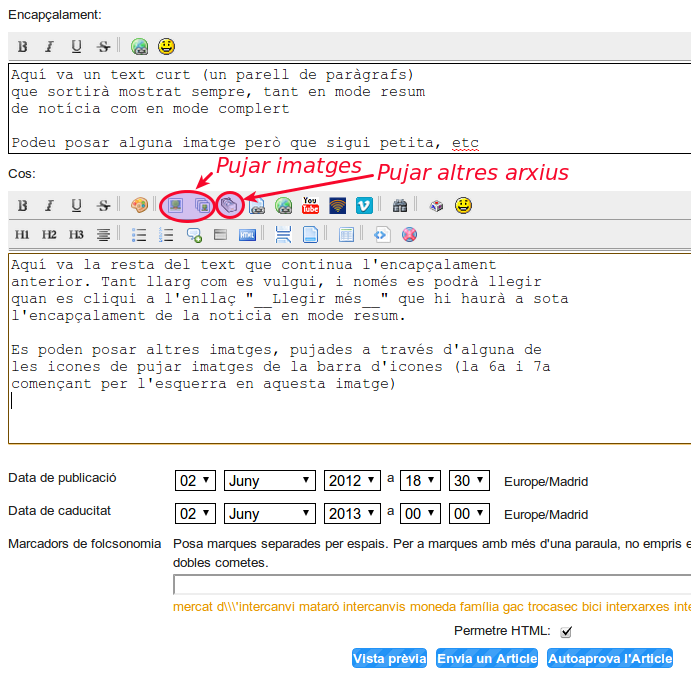Screen dimensions: 691x676
Task: Click the folksonomy tags input field
Action: point(432,585)
